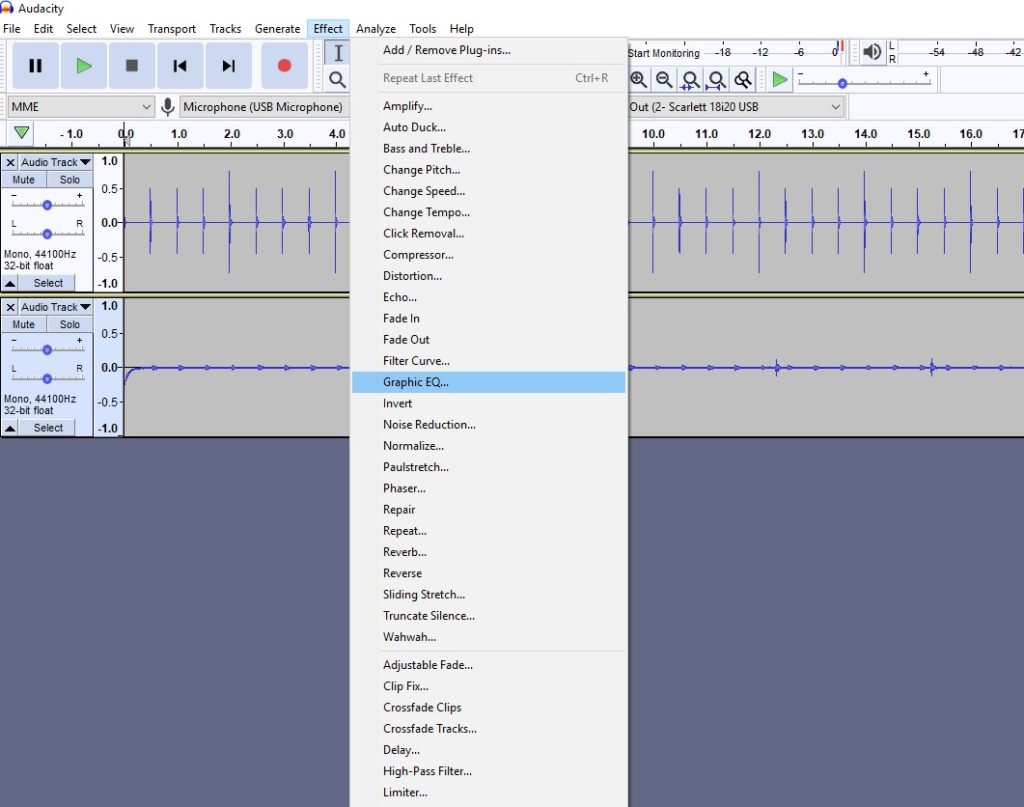This screenshot has height=807, width=1024.
Task: Click the red Record button
Action: (x=284, y=64)
